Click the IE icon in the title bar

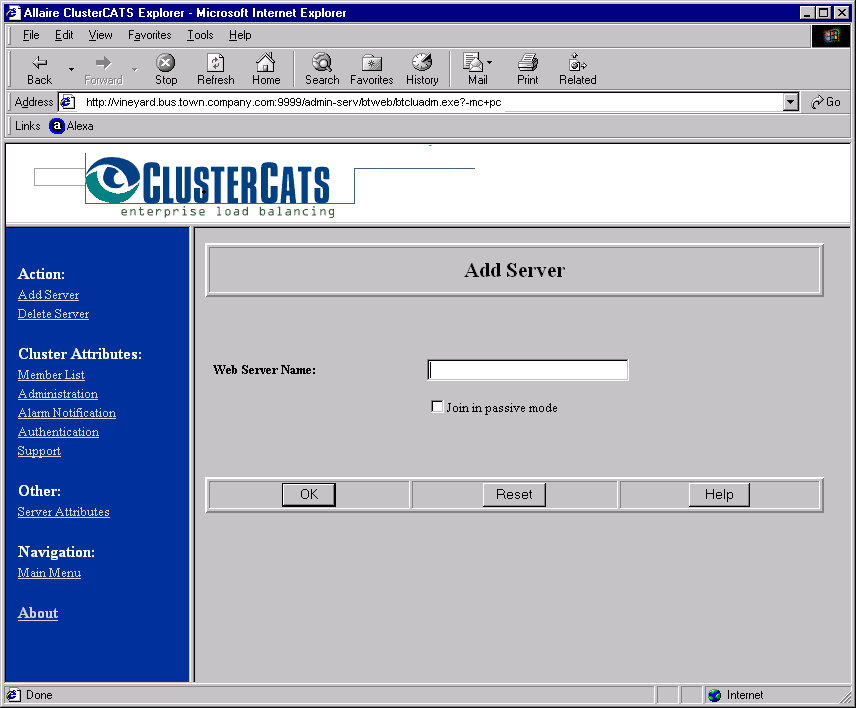coord(13,13)
